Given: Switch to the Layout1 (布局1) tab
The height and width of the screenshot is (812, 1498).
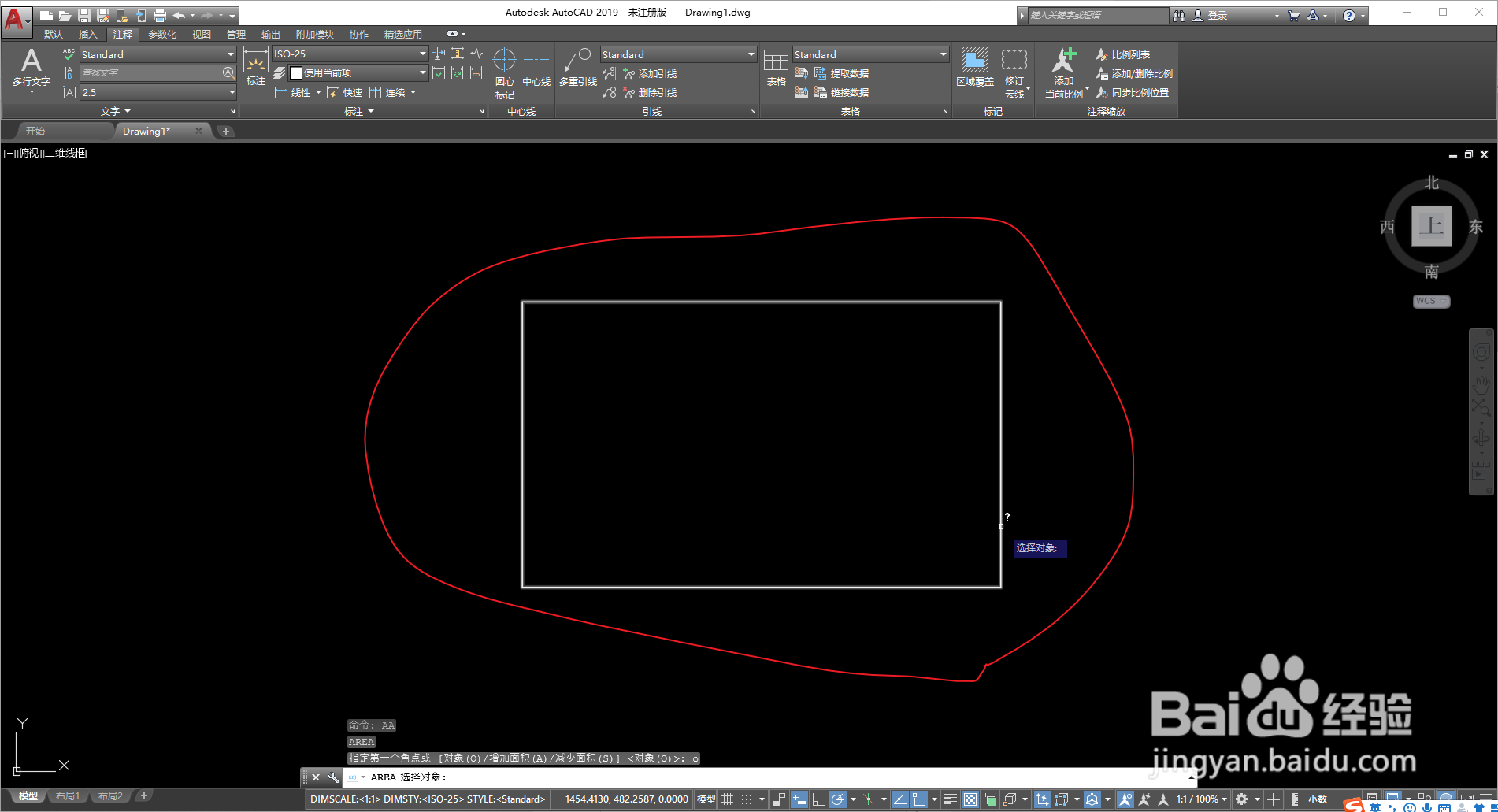Looking at the screenshot, I should [68, 796].
